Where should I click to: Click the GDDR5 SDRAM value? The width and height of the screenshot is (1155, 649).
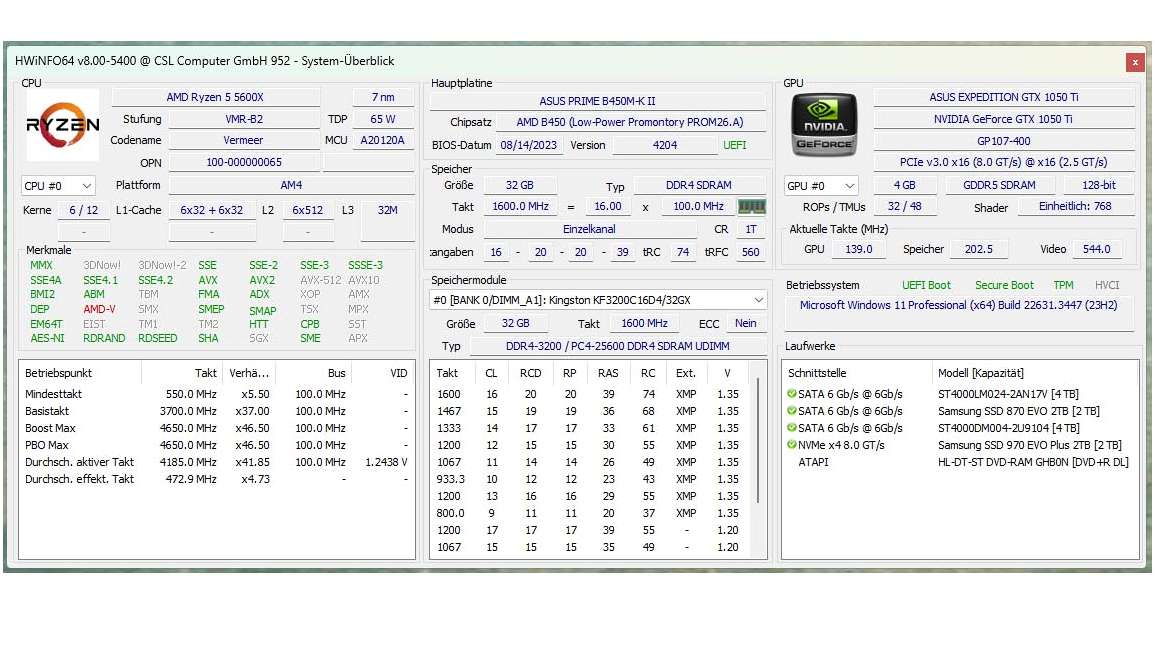click(x=1000, y=185)
